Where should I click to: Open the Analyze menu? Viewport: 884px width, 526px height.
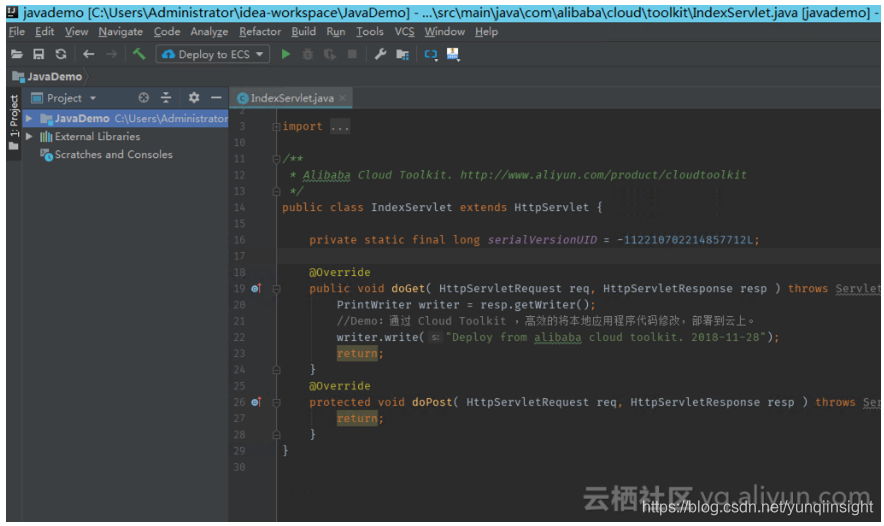(x=209, y=32)
